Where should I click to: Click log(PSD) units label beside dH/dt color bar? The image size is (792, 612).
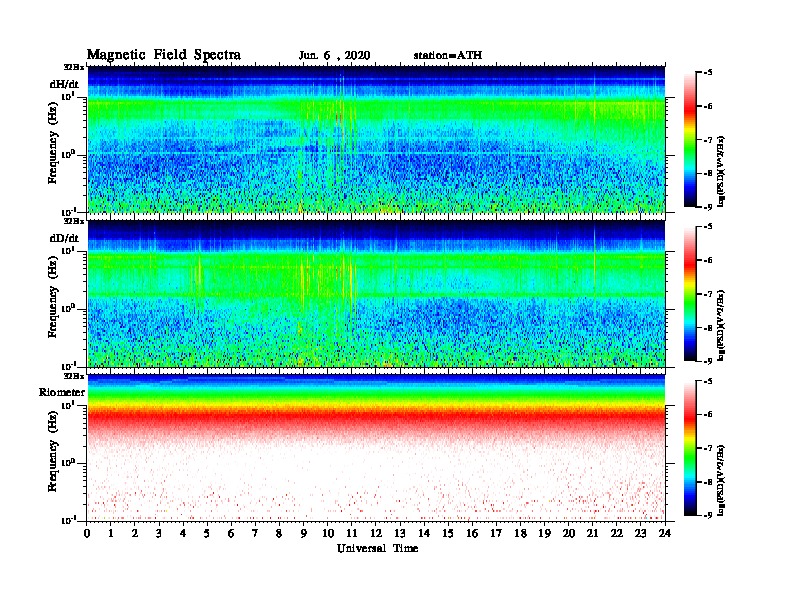pos(721,171)
